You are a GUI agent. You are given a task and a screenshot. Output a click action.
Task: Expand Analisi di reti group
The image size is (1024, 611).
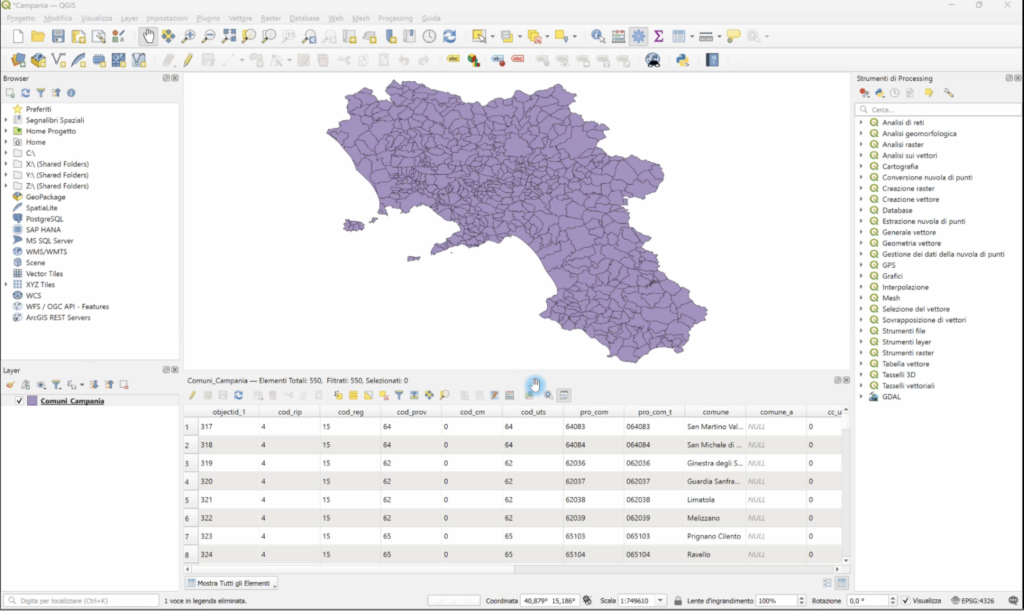(861, 122)
